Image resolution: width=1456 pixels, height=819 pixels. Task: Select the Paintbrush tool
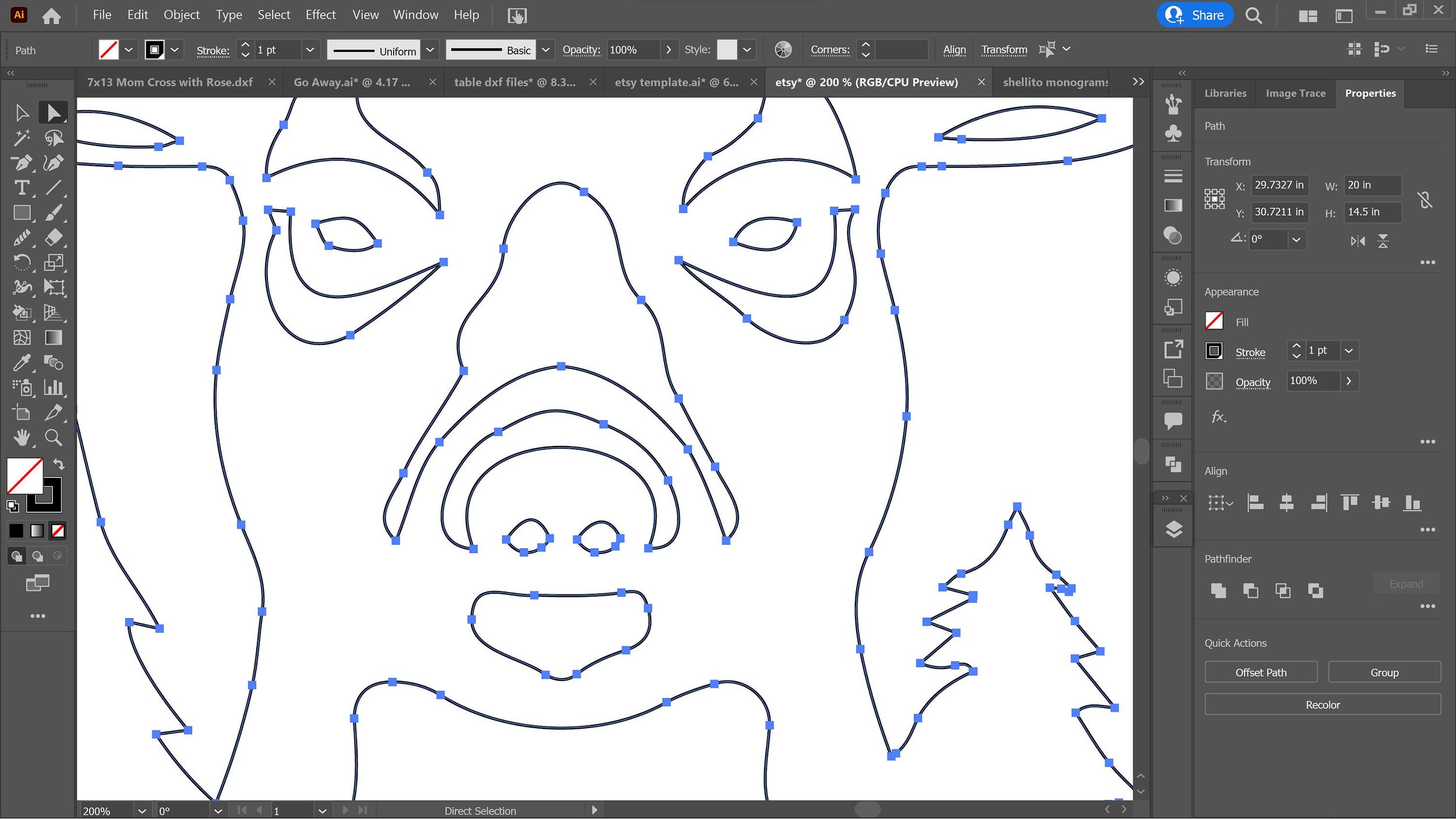point(54,212)
